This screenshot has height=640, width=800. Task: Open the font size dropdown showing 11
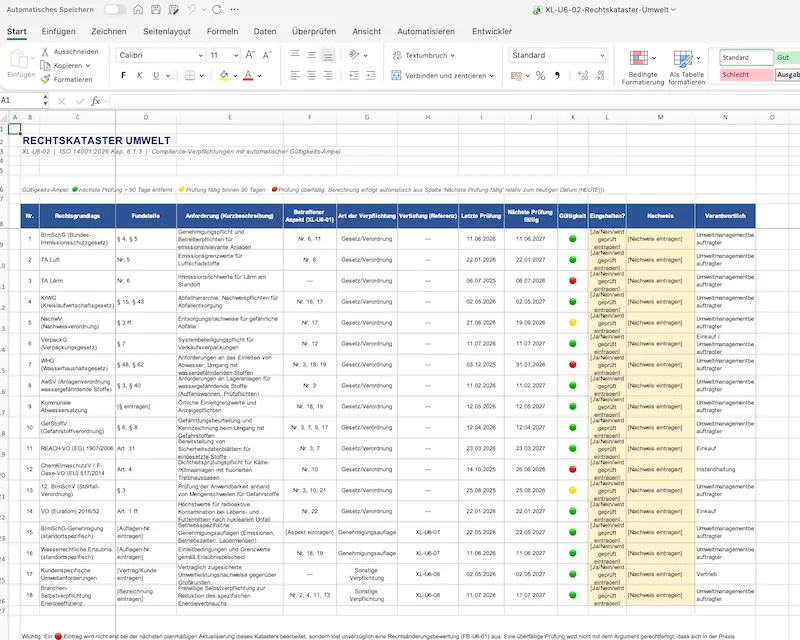point(223,55)
